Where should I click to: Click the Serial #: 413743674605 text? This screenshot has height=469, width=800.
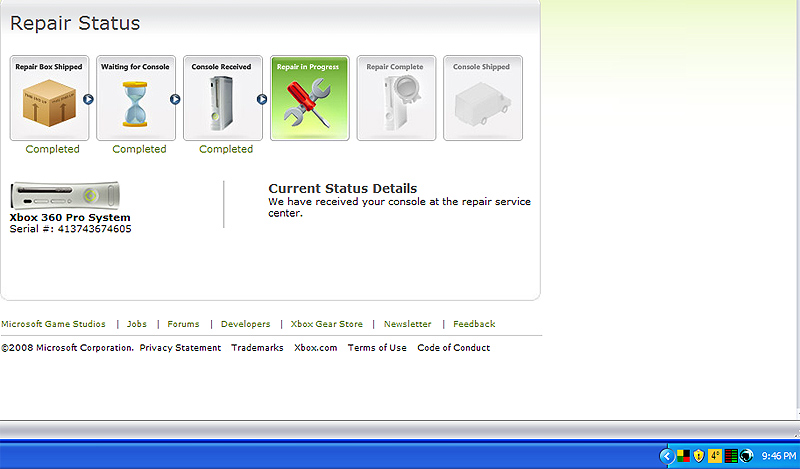point(70,229)
